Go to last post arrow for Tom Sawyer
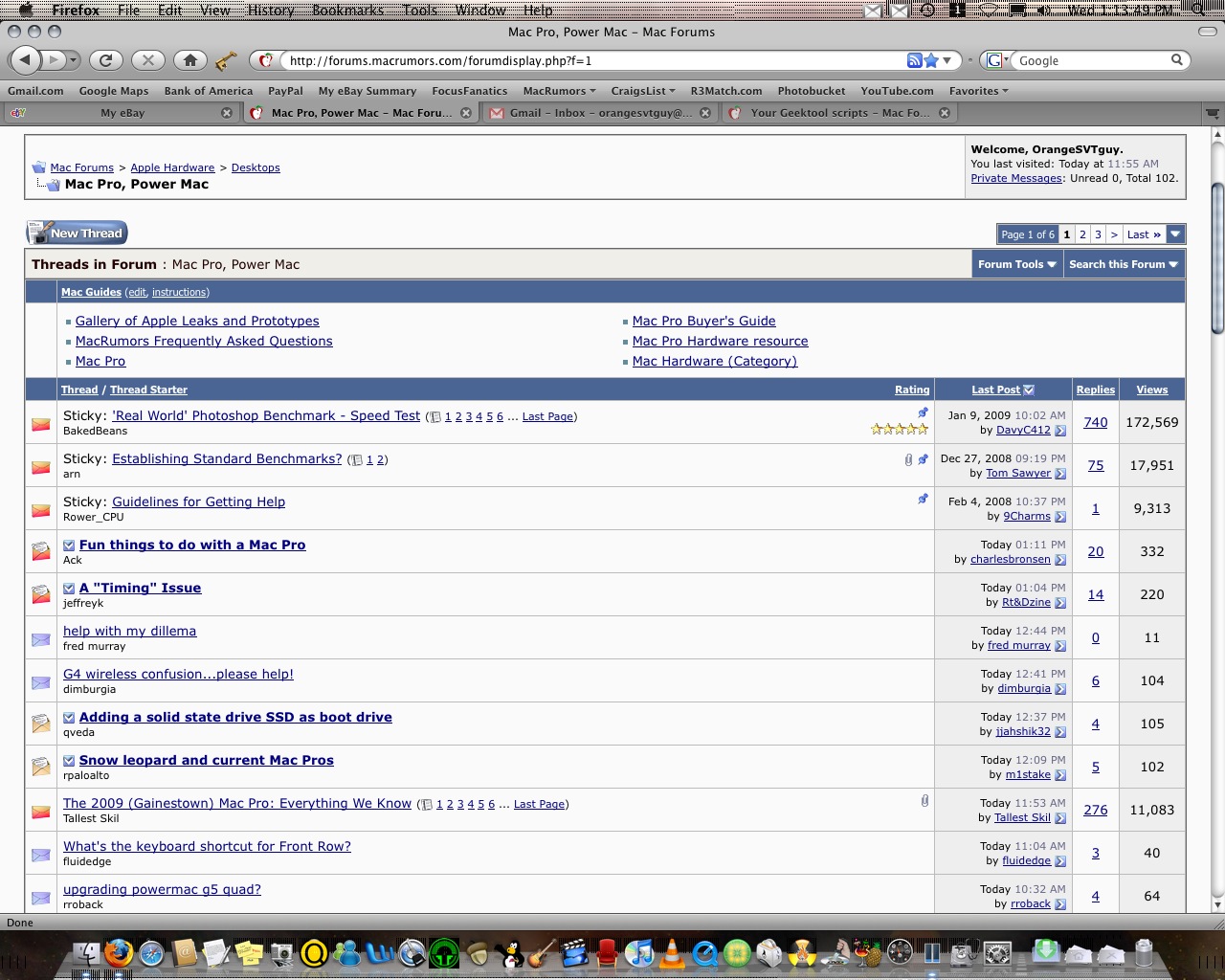1225x980 pixels. tap(1060, 474)
